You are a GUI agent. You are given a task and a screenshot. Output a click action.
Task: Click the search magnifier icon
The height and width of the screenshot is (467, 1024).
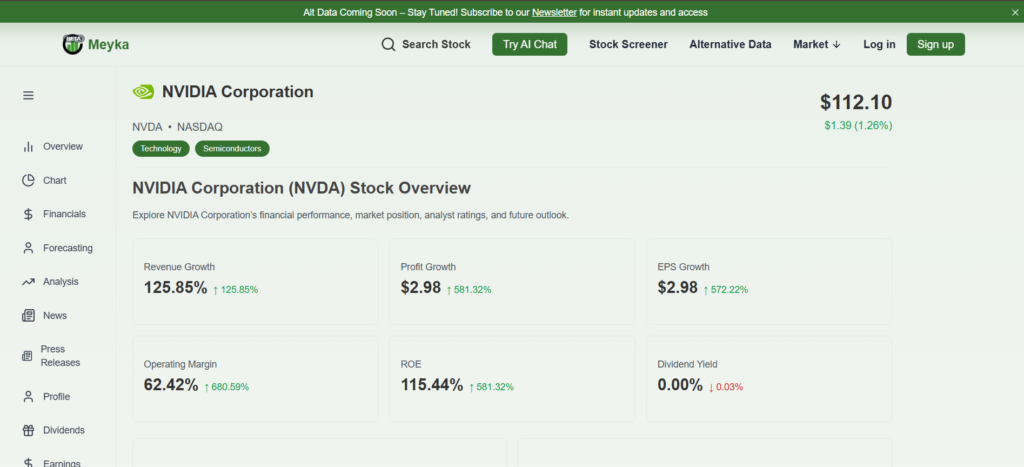point(389,44)
